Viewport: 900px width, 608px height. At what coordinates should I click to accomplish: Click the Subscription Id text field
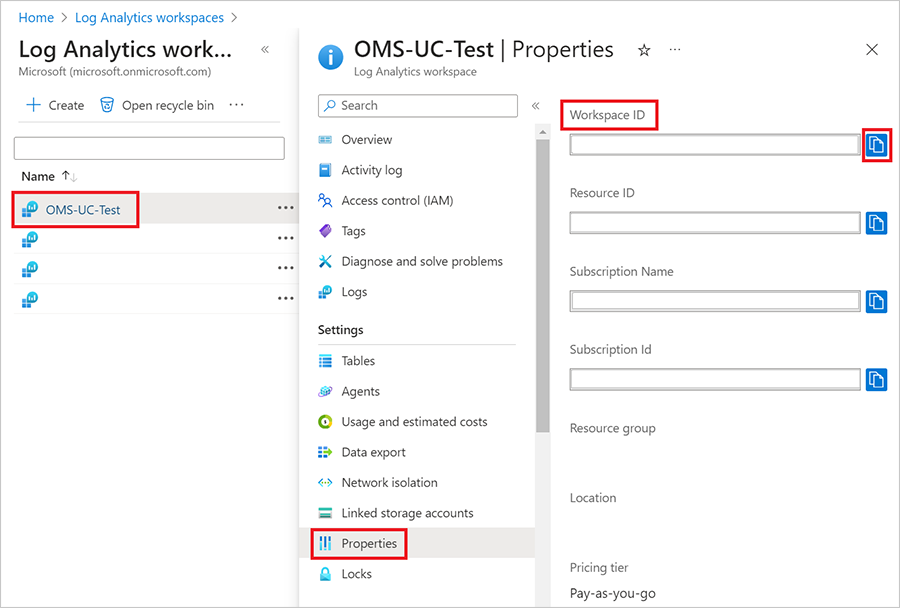pos(715,379)
